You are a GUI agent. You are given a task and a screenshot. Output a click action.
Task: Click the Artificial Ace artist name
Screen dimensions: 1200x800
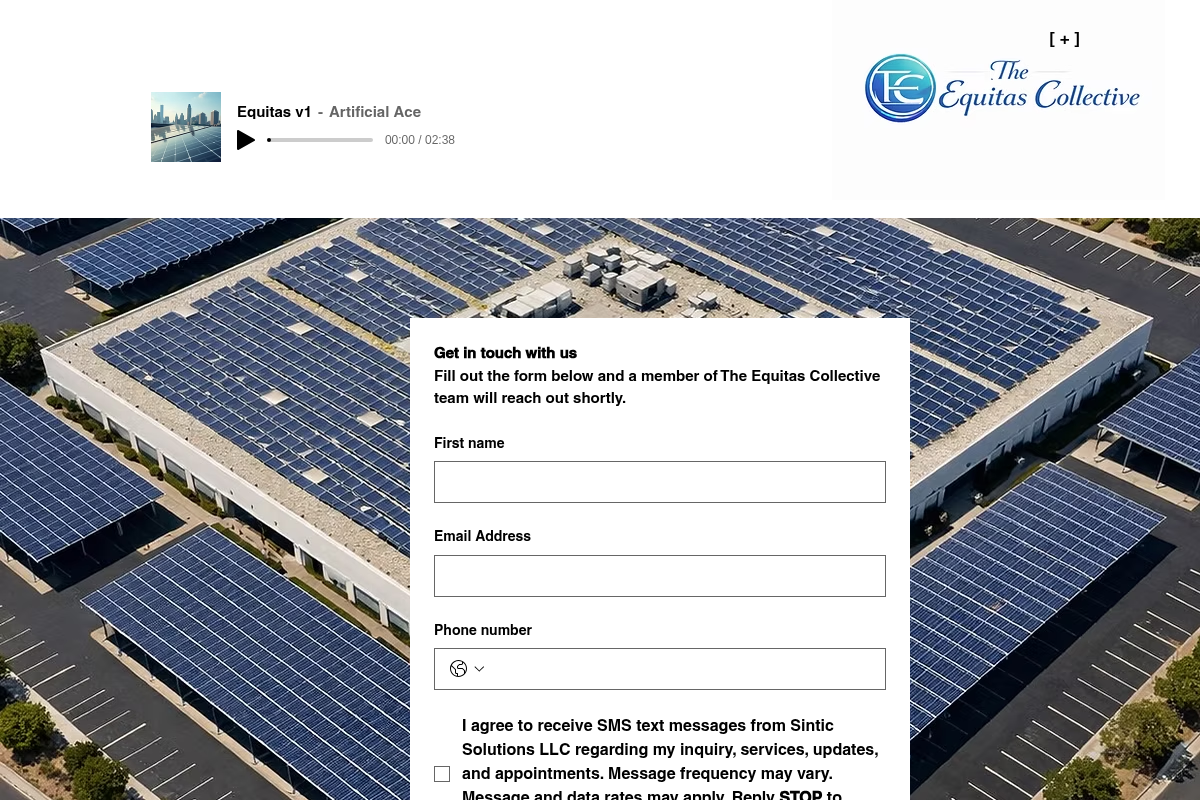point(375,112)
